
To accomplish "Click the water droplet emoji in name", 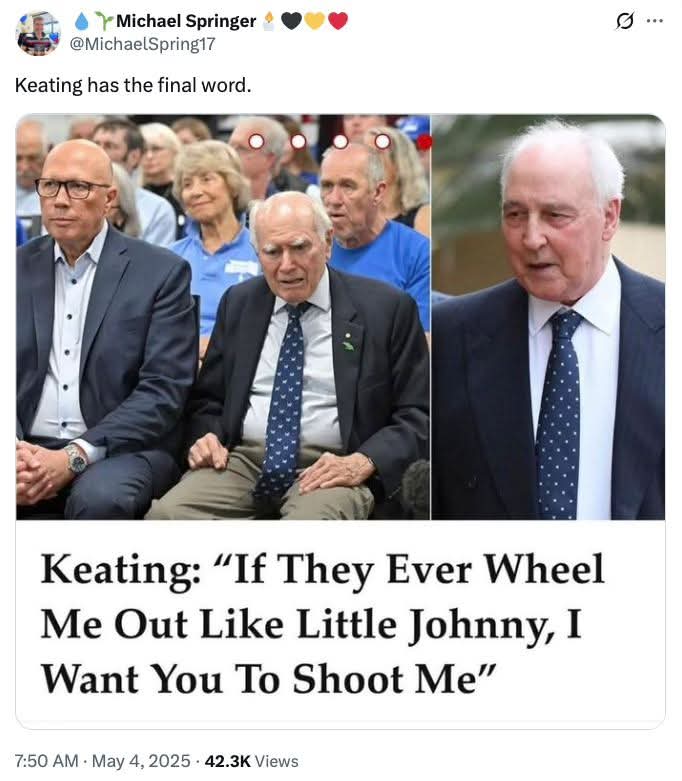I will pos(82,21).
